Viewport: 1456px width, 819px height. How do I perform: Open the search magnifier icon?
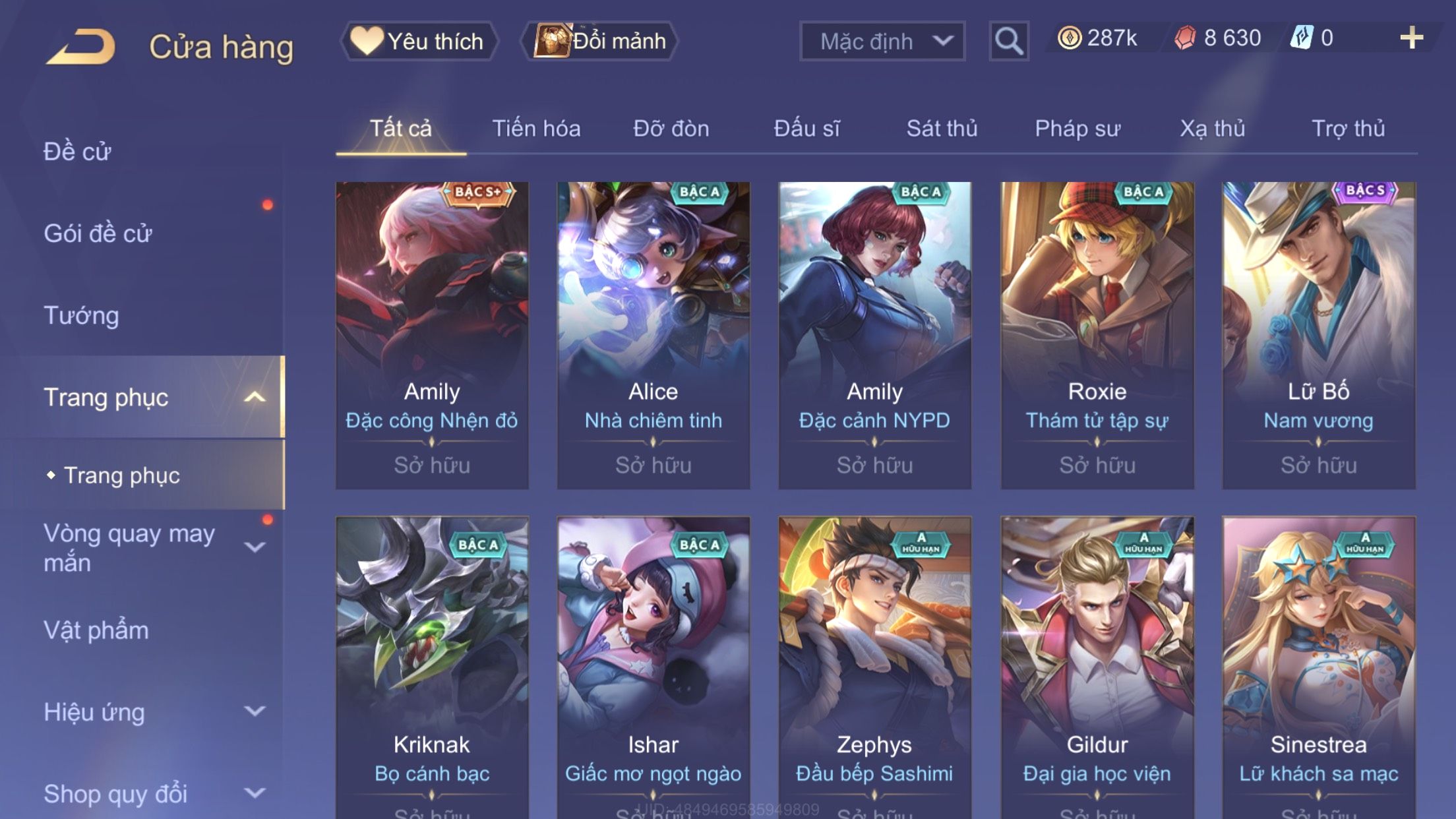[1008, 41]
